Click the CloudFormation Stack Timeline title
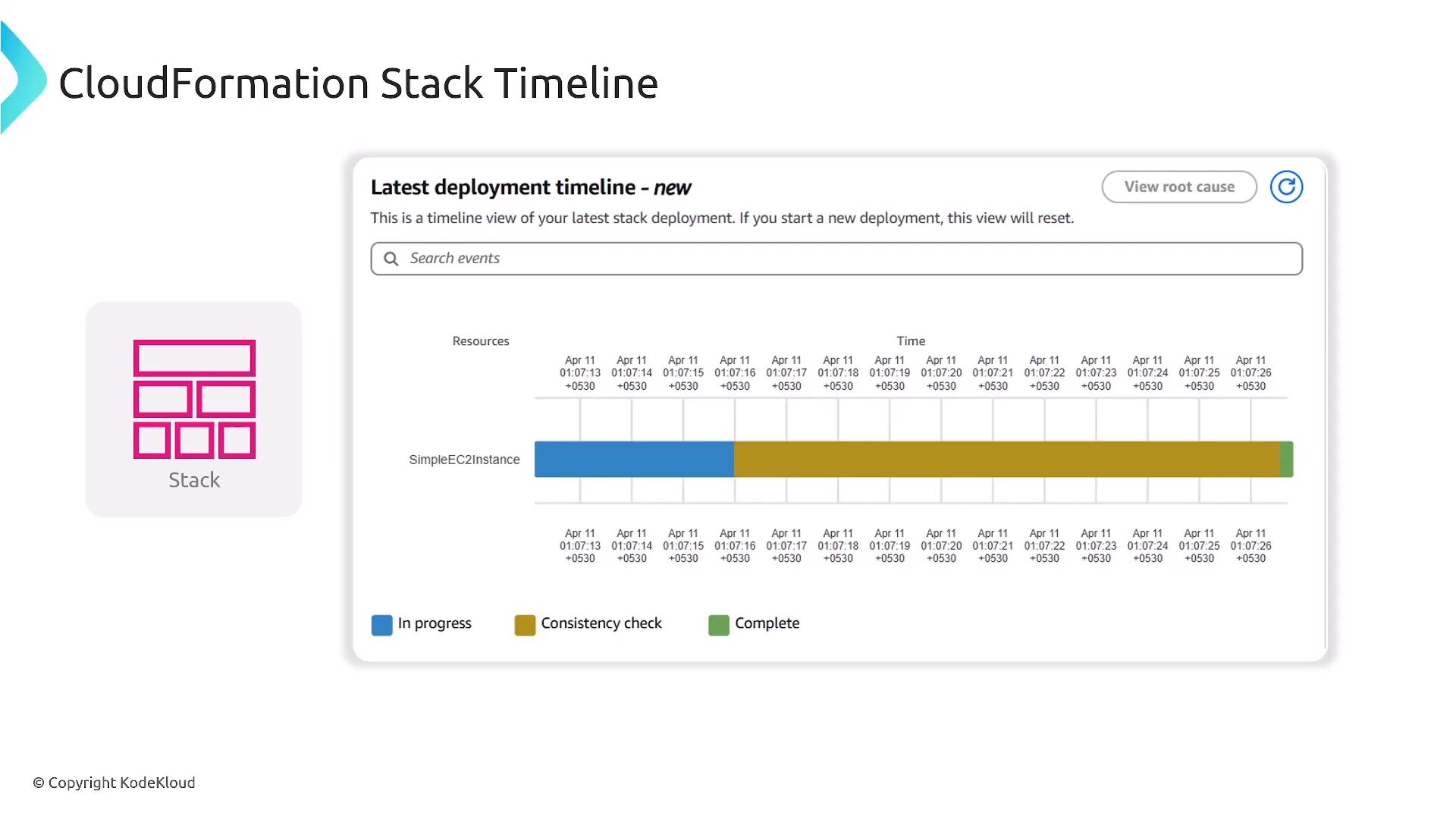This screenshot has width=1456, height=819. [358, 83]
